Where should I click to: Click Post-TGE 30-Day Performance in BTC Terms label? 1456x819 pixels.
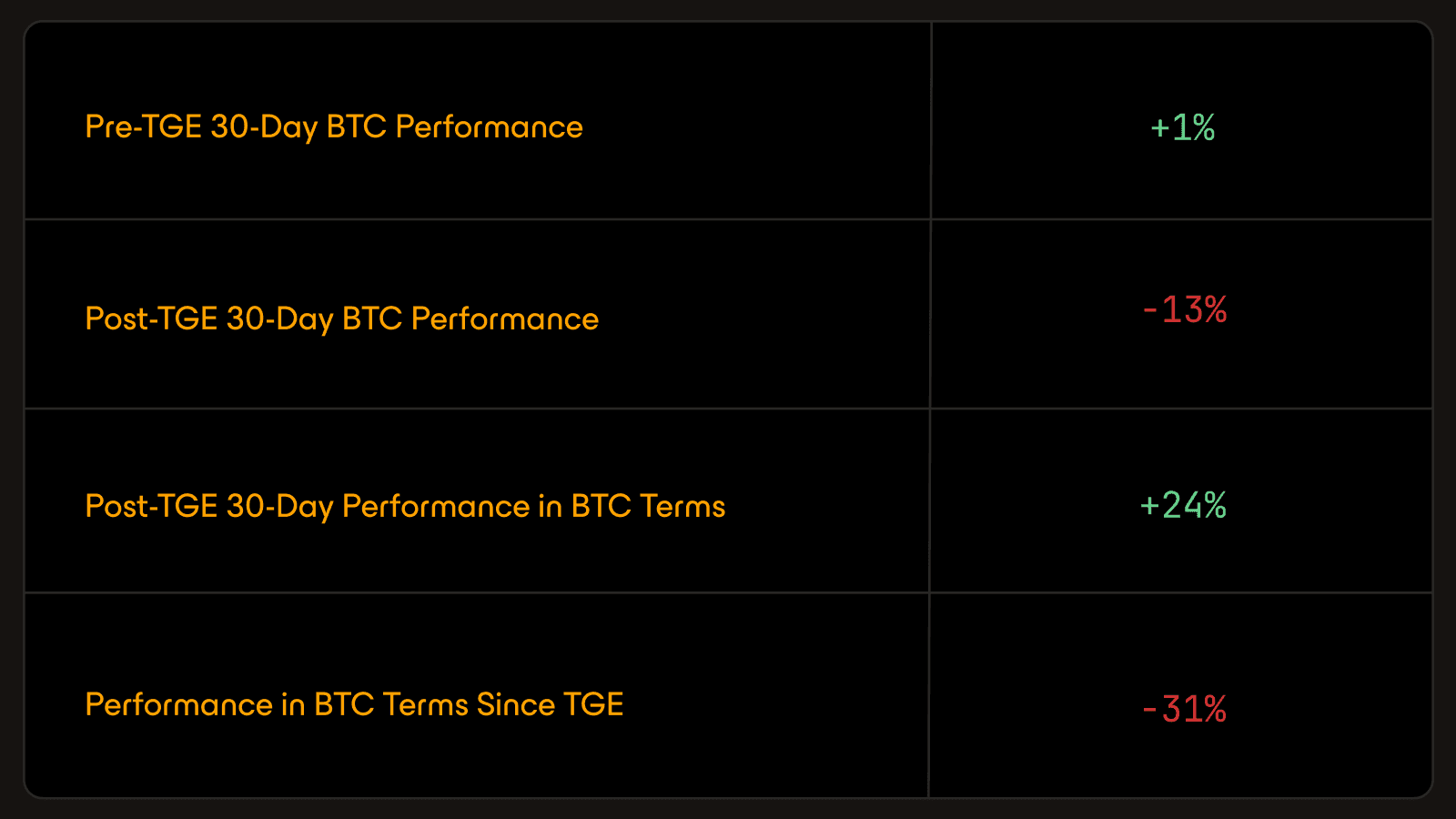405,507
